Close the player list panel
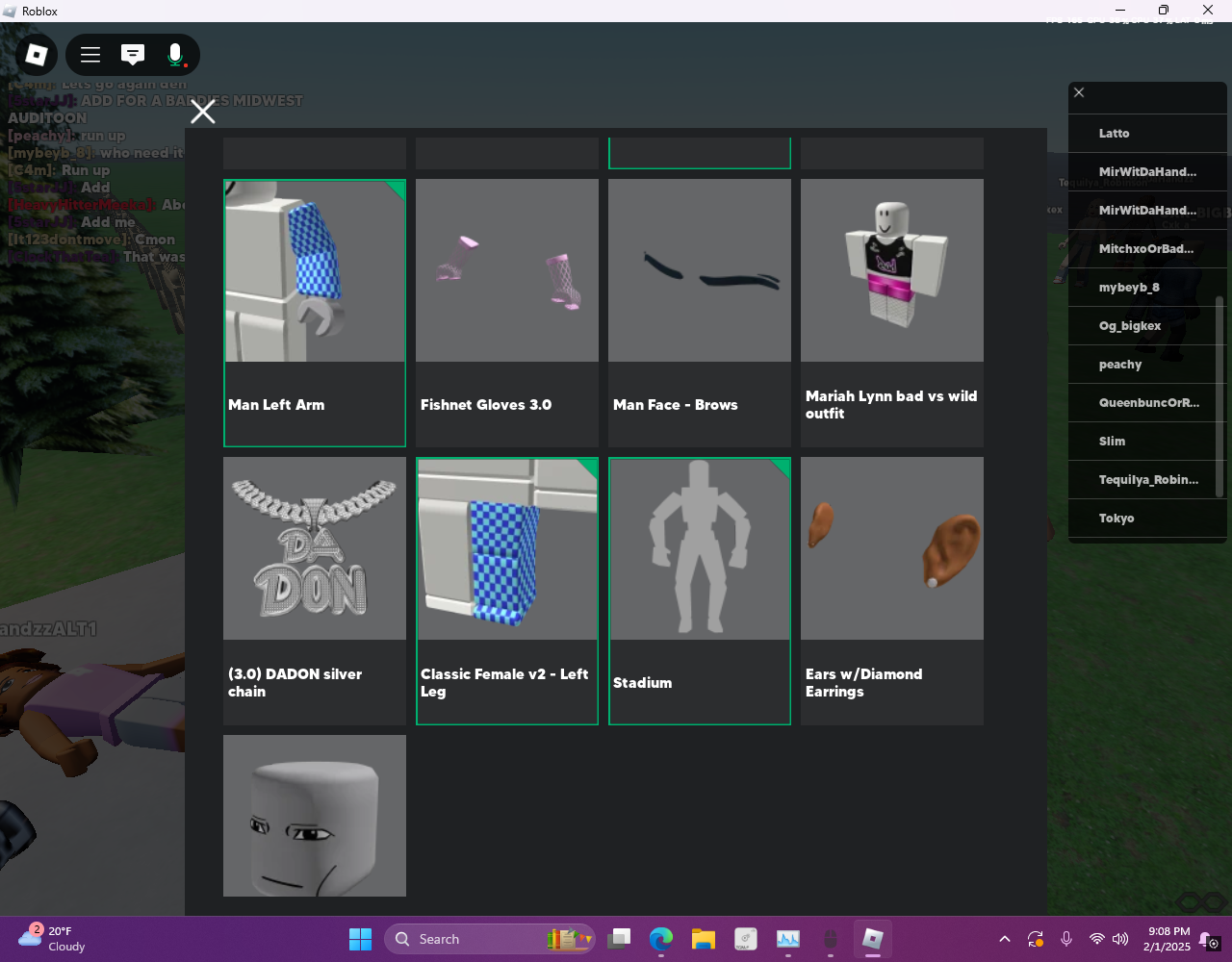Viewport: 1232px width, 962px height. [1079, 92]
